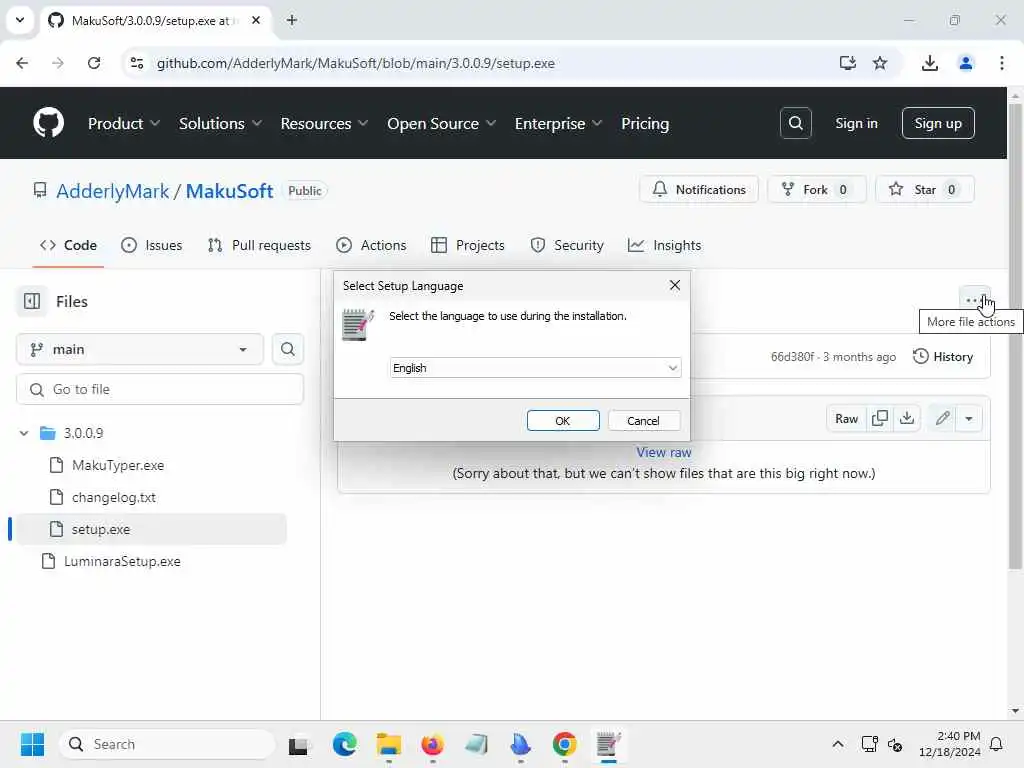Screen dimensions: 1024x768
Task: Bookmark this page with the star icon
Action: tap(880, 63)
